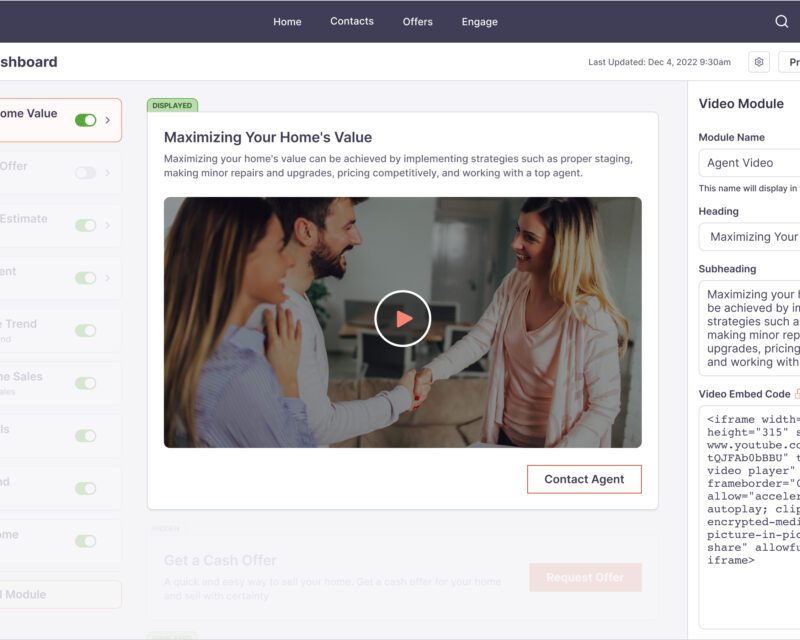Click the search magnifier icon in top bar

tap(782, 22)
